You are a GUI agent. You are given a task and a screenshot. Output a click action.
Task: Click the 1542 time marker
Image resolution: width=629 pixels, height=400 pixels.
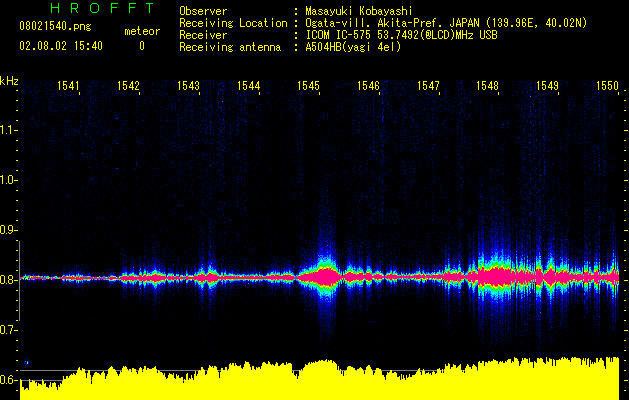128,86
